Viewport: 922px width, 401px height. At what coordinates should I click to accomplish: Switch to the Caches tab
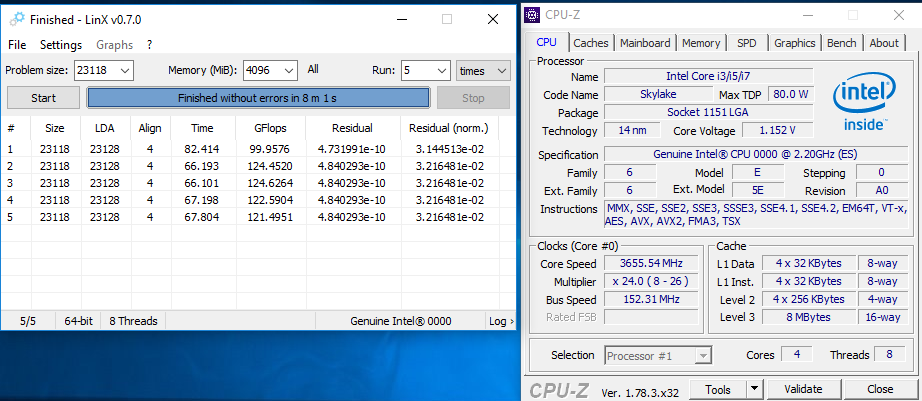click(x=591, y=43)
